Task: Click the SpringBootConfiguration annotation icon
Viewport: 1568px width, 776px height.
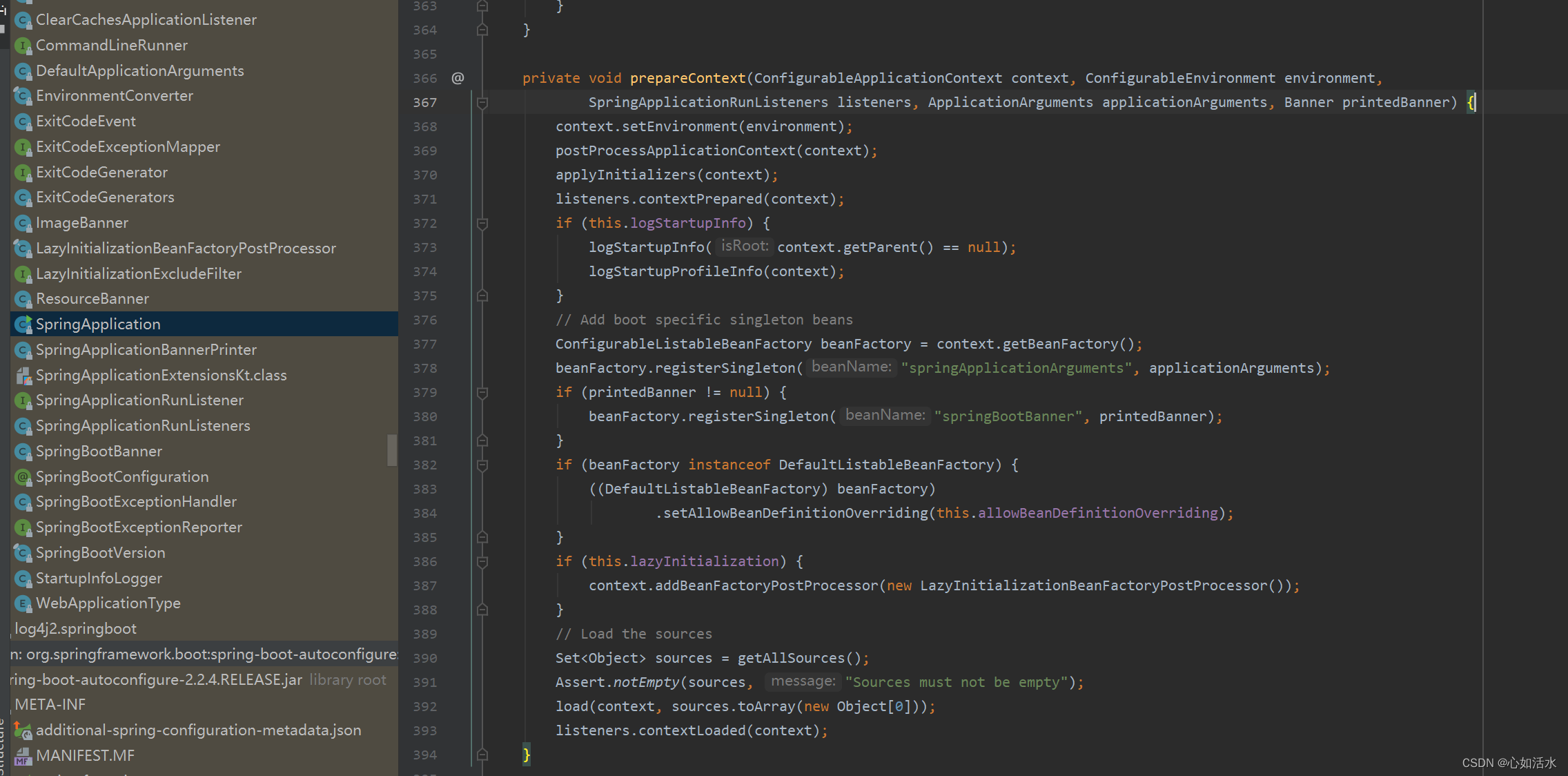Action: (23, 477)
